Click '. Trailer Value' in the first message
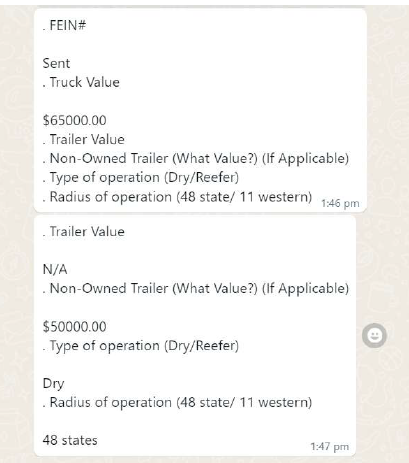The width and height of the screenshot is (409, 463). pos(84,139)
